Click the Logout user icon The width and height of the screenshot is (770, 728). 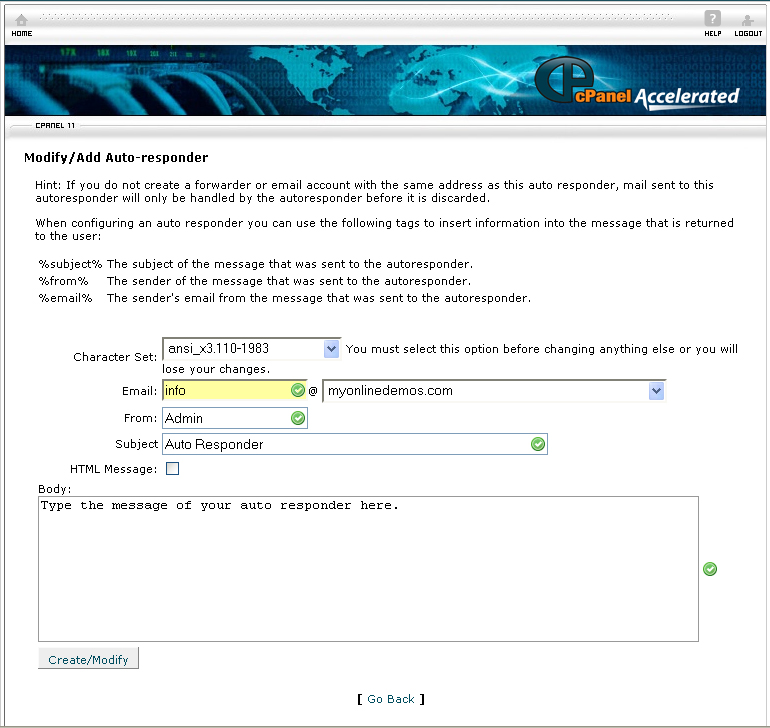pos(748,20)
